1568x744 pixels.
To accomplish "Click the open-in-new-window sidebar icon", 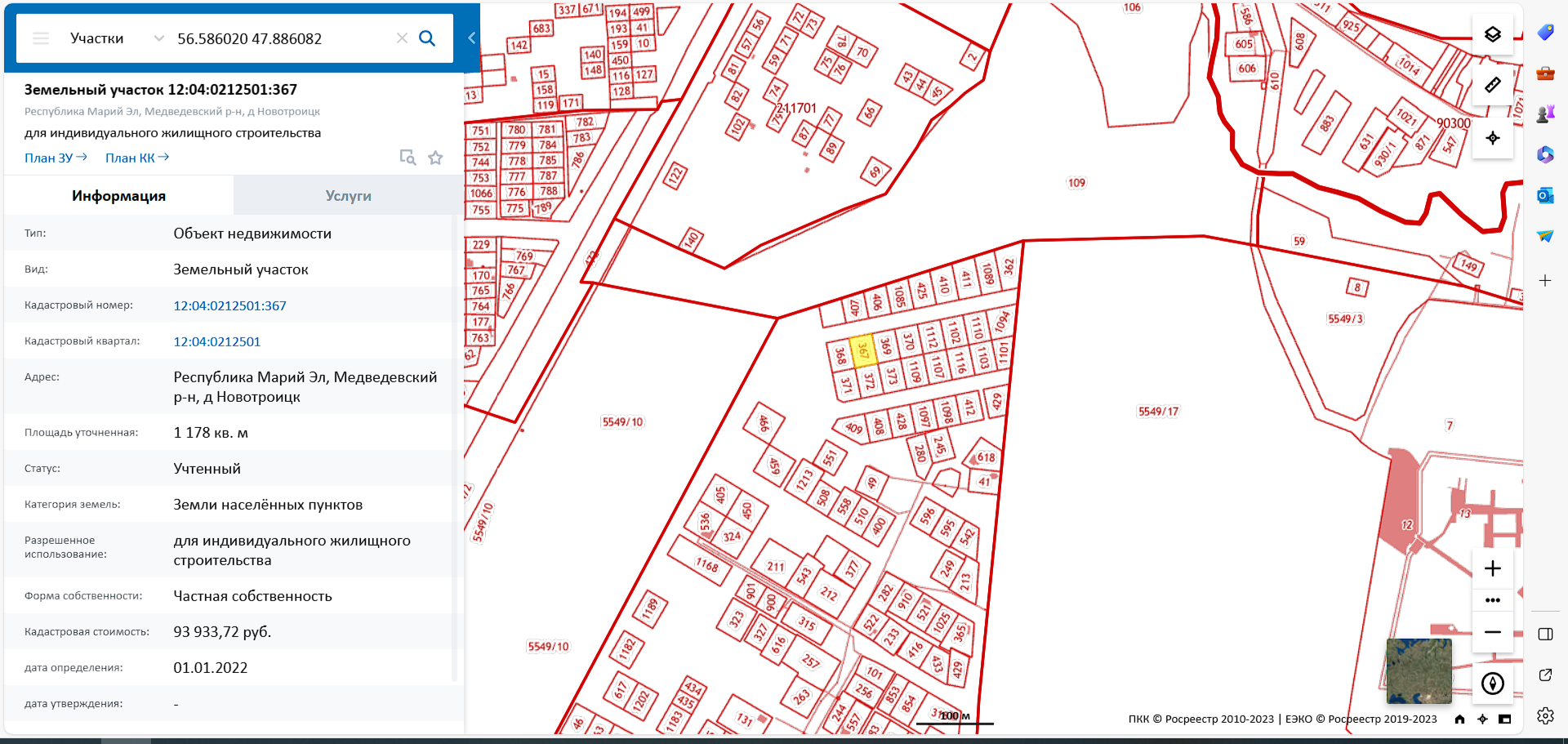I will click(1545, 675).
